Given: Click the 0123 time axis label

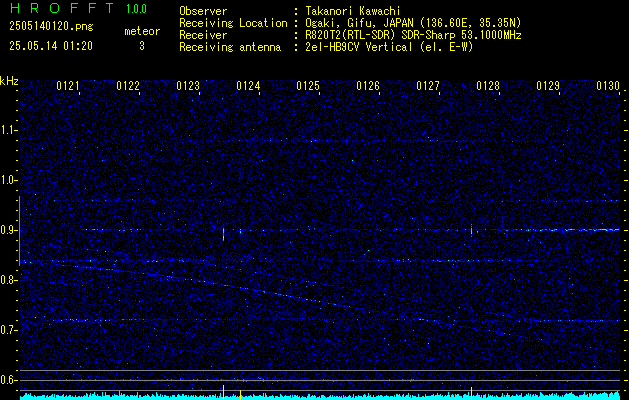Looking at the screenshot, I should (188, 86).
